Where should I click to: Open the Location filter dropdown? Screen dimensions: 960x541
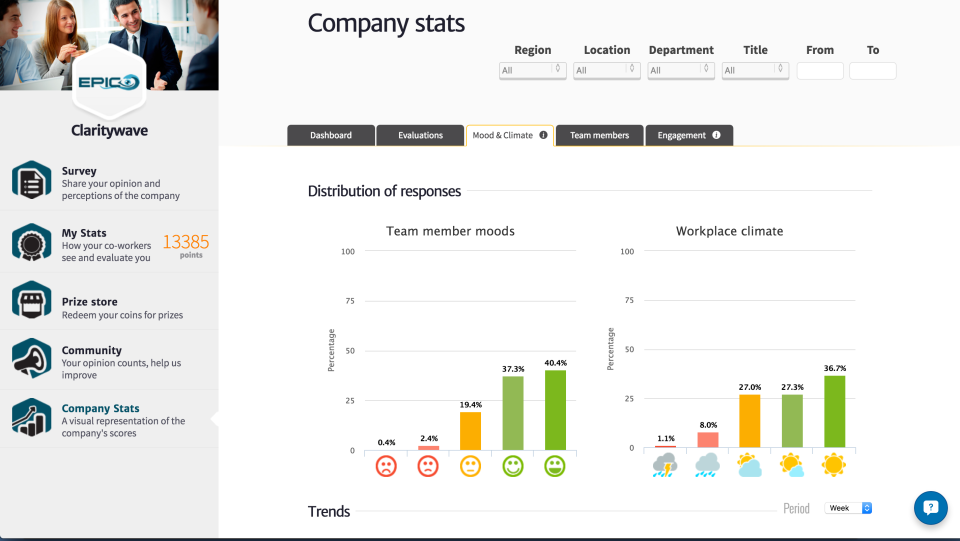[x=606, y=71]
